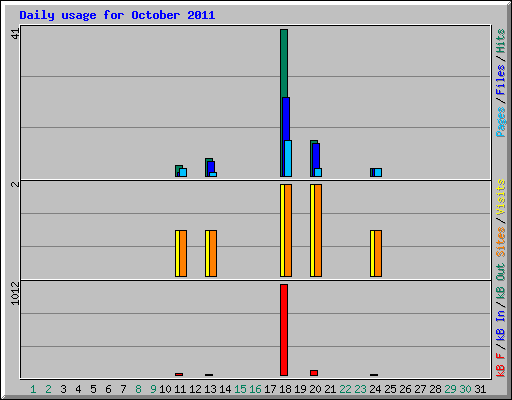Image resolution: width=512 pixels, height=400 pixels.
Task: Click the orange Sites bar for day 24
Action: pos(378,253)
